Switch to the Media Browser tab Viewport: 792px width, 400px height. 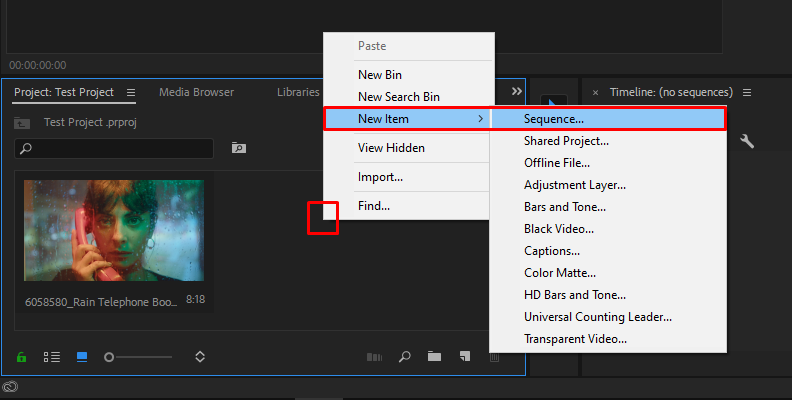tap(196, 92)
